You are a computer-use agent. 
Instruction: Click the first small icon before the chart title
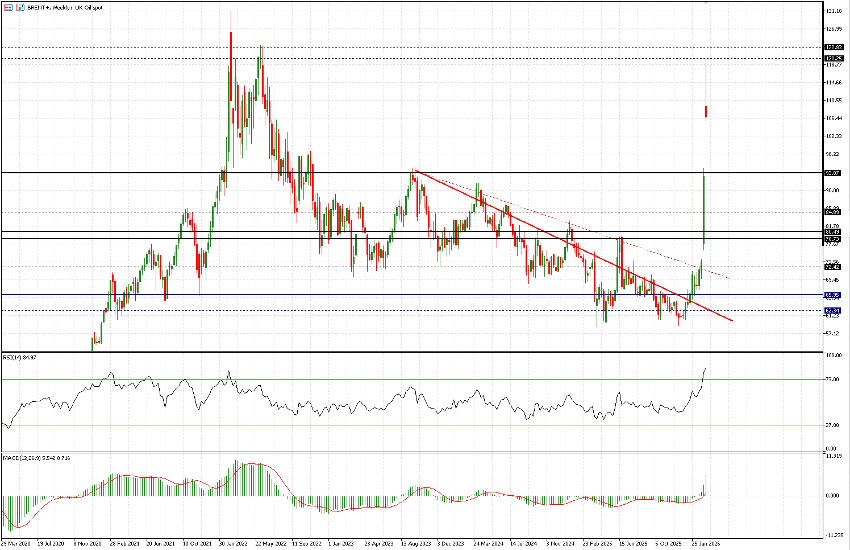(x=7, y=6)
